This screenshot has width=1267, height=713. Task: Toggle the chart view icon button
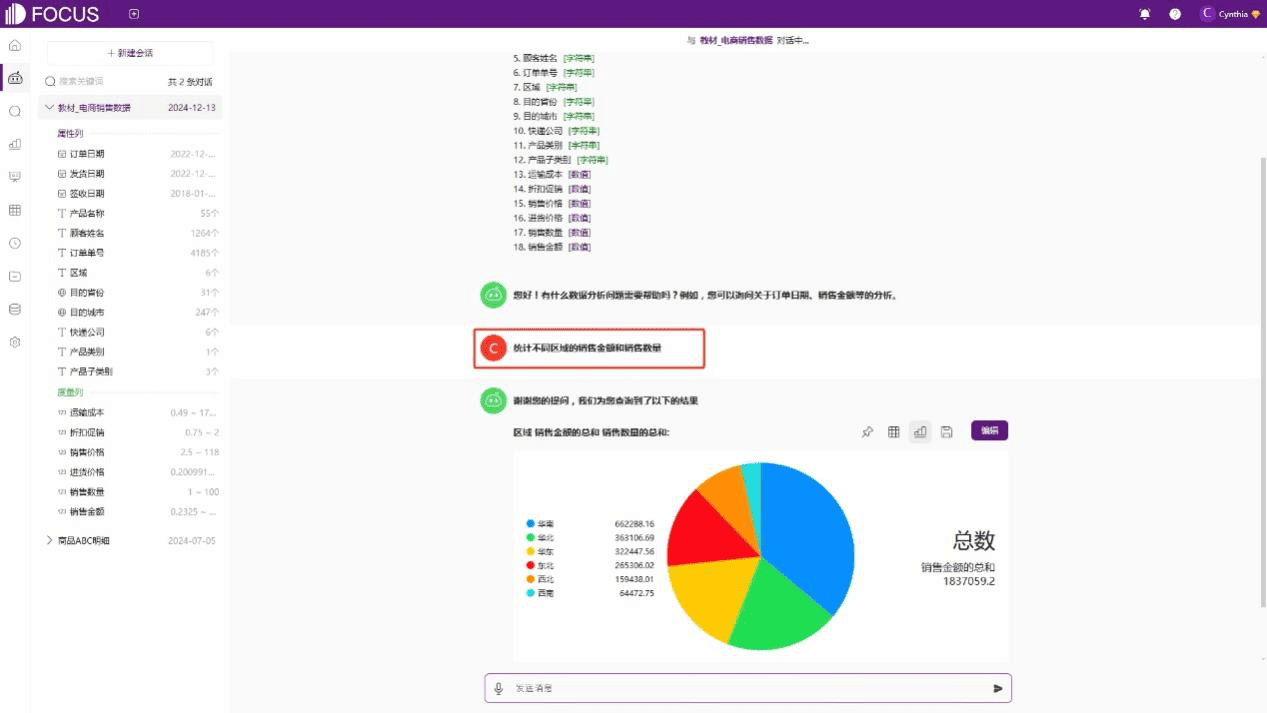pos(920,432)
